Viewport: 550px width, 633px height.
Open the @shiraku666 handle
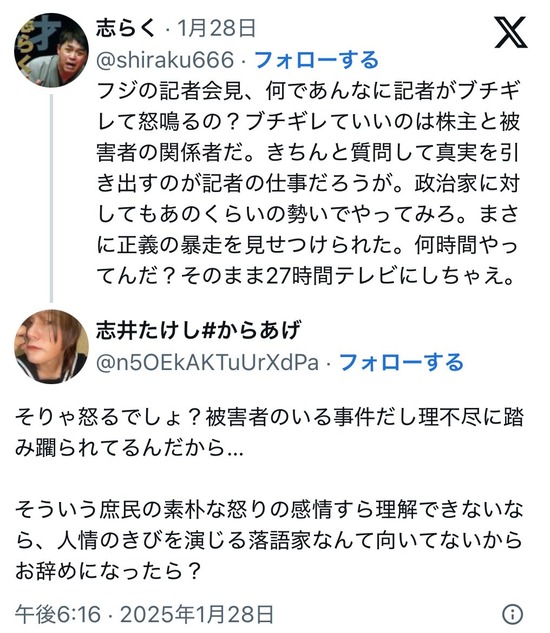point(166,60)
